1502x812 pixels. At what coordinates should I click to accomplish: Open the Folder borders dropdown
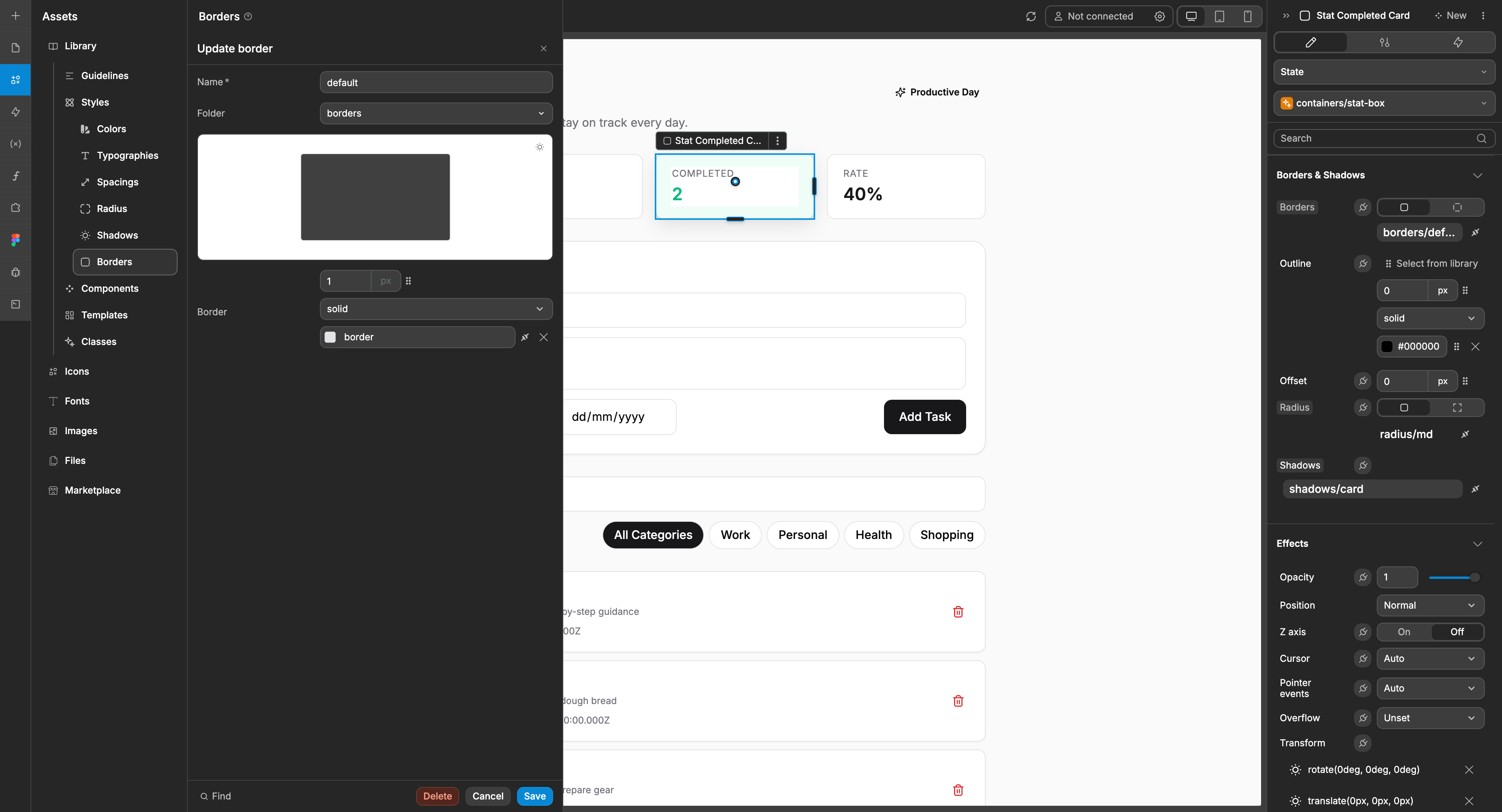(x=436, y=113)
